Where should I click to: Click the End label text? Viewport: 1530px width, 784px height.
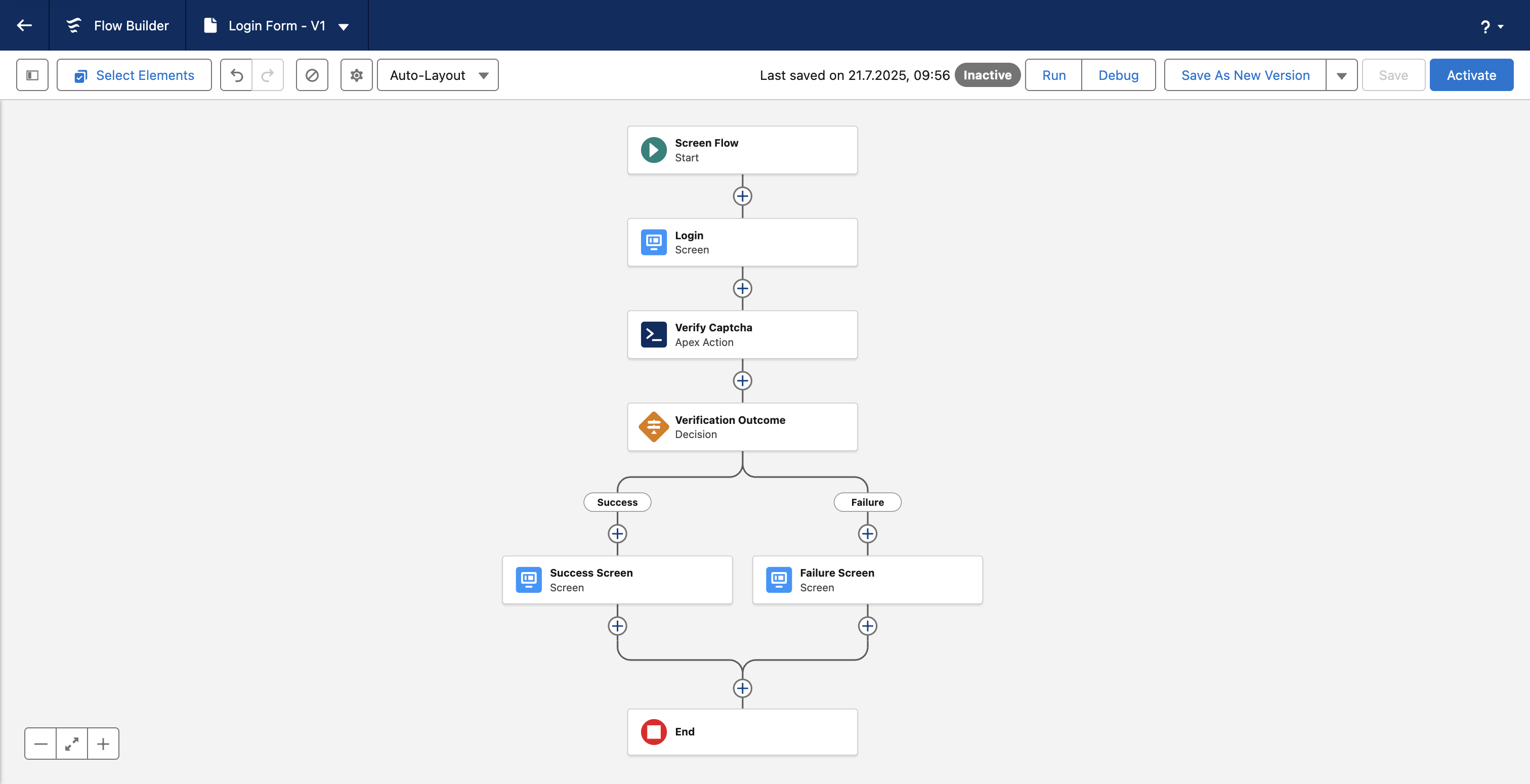[684, 732]
